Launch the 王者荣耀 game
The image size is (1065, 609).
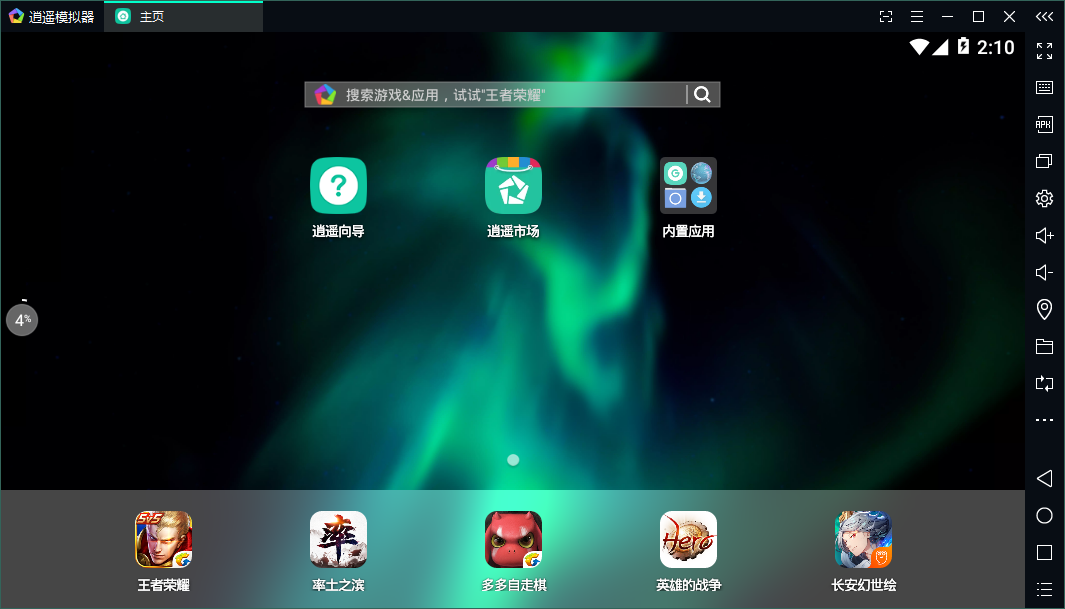(x=163, y=539)
